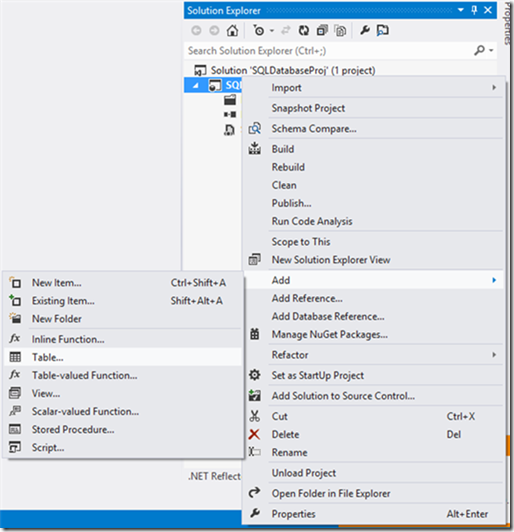Toggle the Auto Hide pin icon
This screenshot has width=514, height=532.
tap(474, 10)
